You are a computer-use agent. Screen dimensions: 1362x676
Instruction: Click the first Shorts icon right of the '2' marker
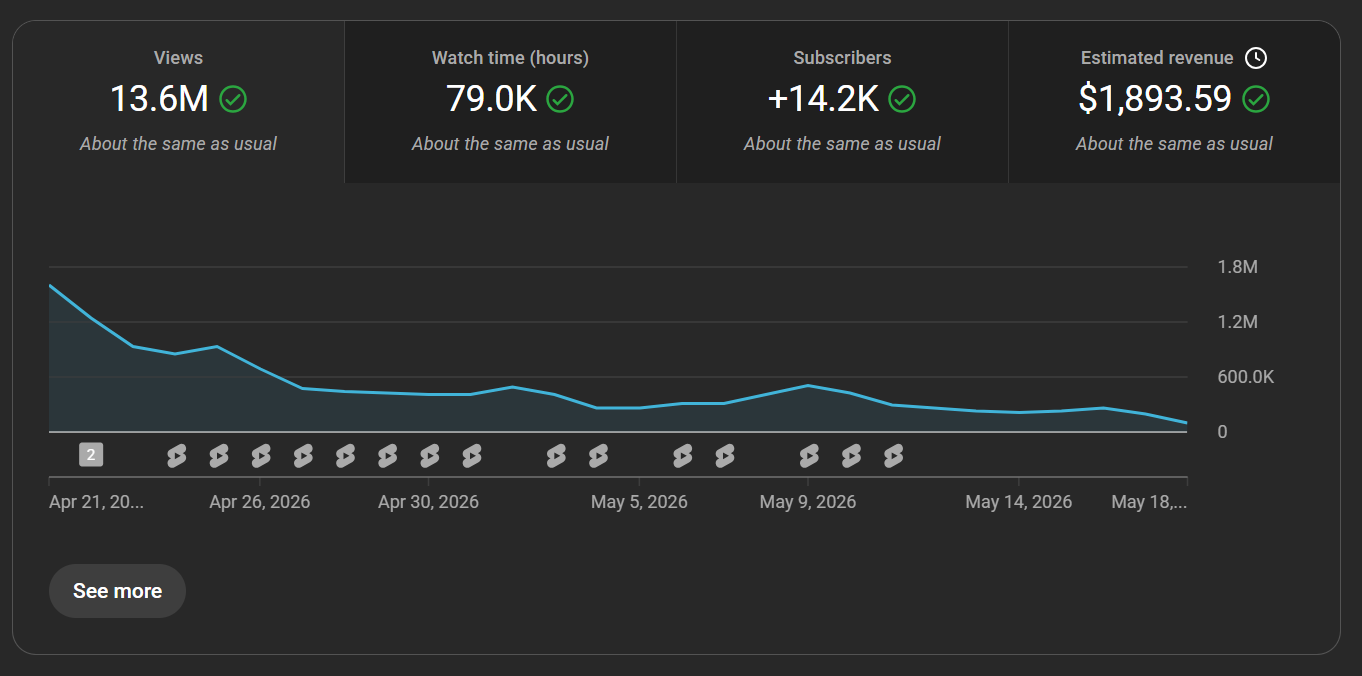pyautogui.click(x=176, y=456)
